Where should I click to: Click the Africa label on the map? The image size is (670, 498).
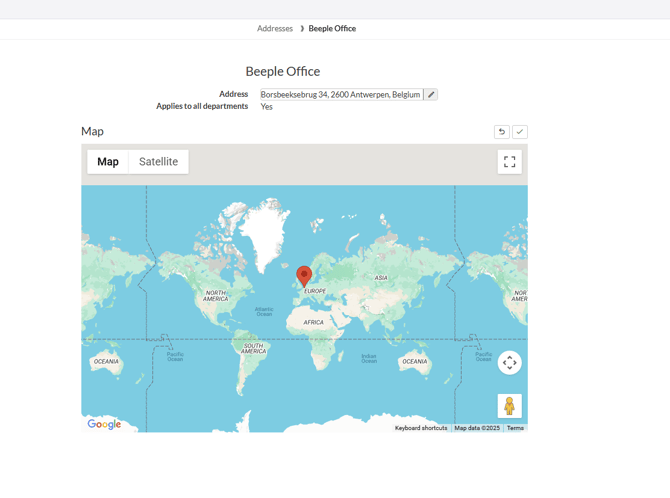(314, 323)
